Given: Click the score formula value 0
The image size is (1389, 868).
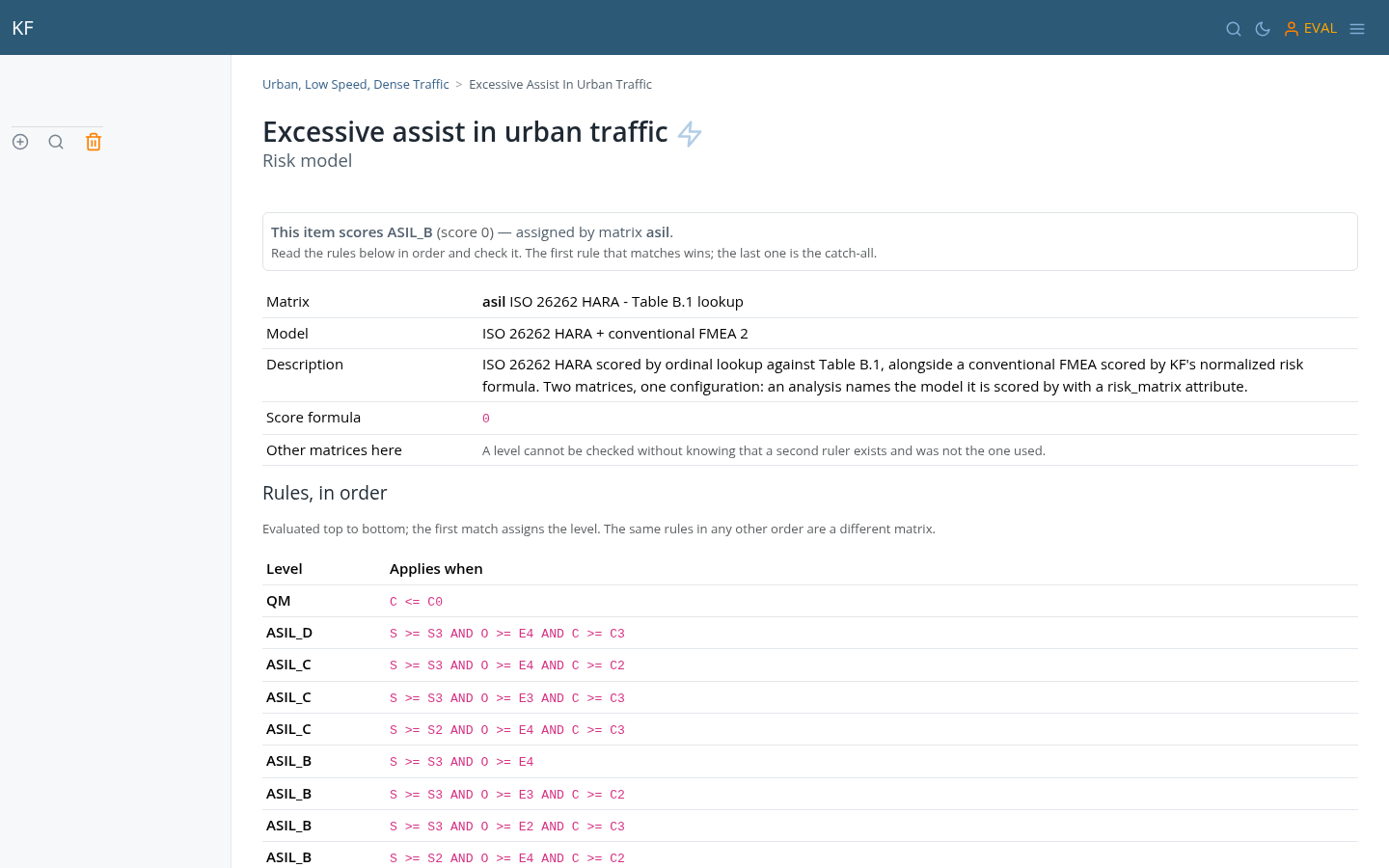Looking at the screenshot, I should 486,419.
